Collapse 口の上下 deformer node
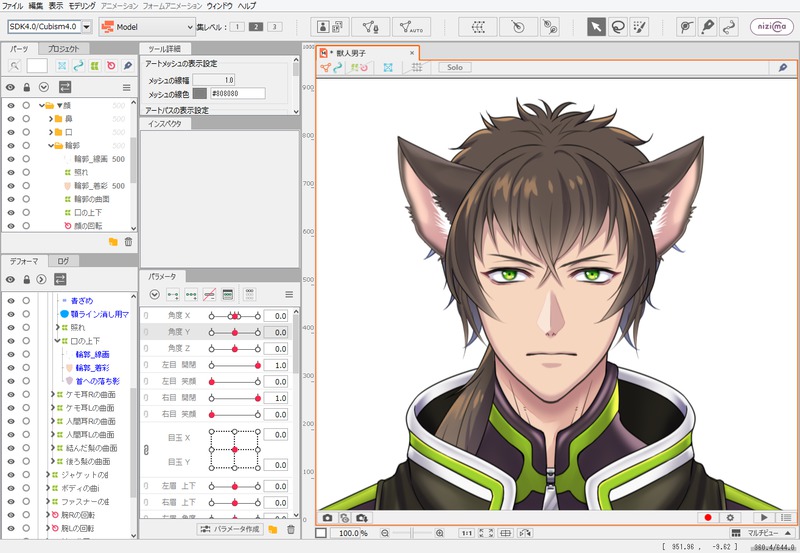The image size is (800, 553). (x=57, y=341)
